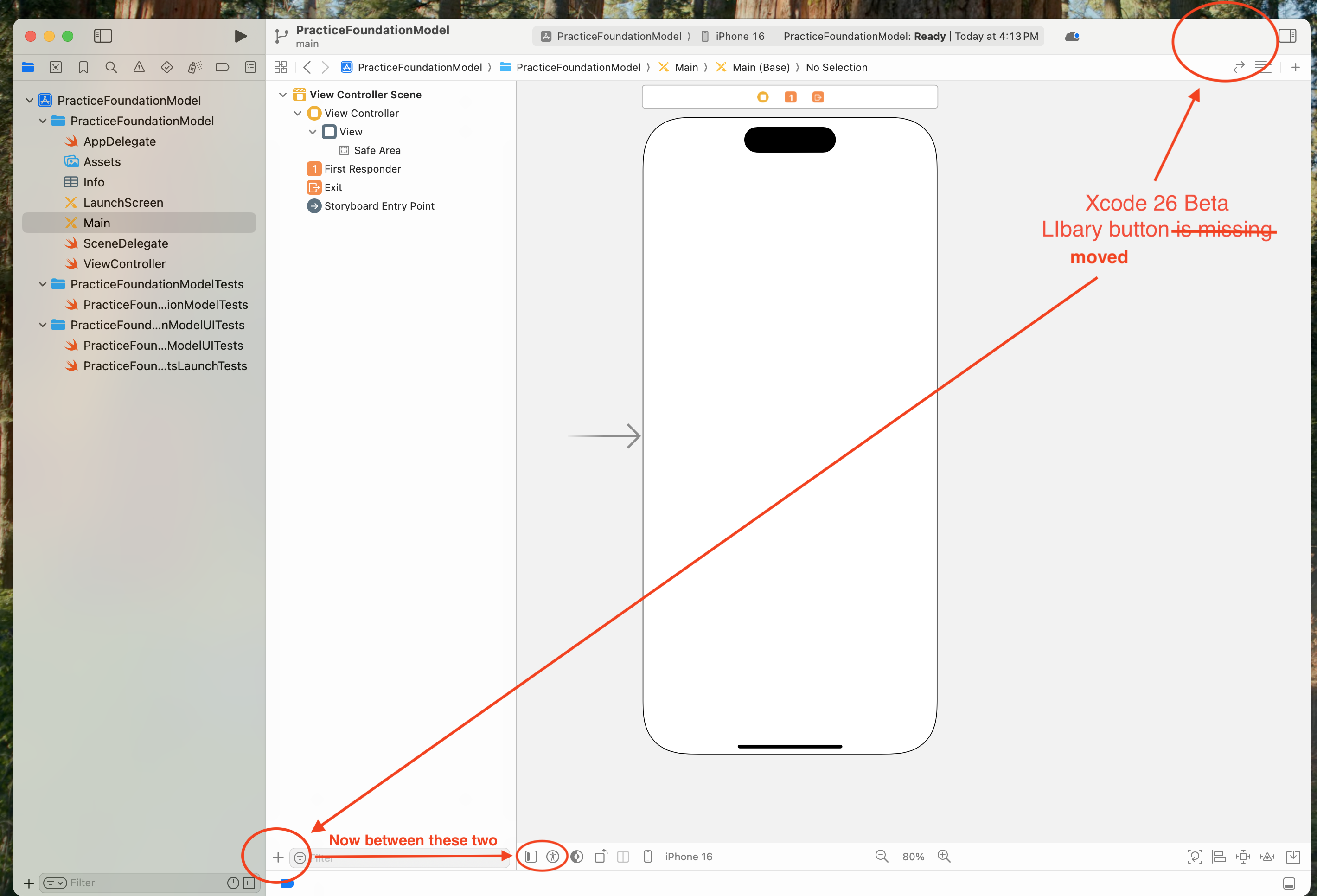The image size is (1317, 896).
Task: Collapse the root PracticeFoundationModel project
Action: point(30,100)
